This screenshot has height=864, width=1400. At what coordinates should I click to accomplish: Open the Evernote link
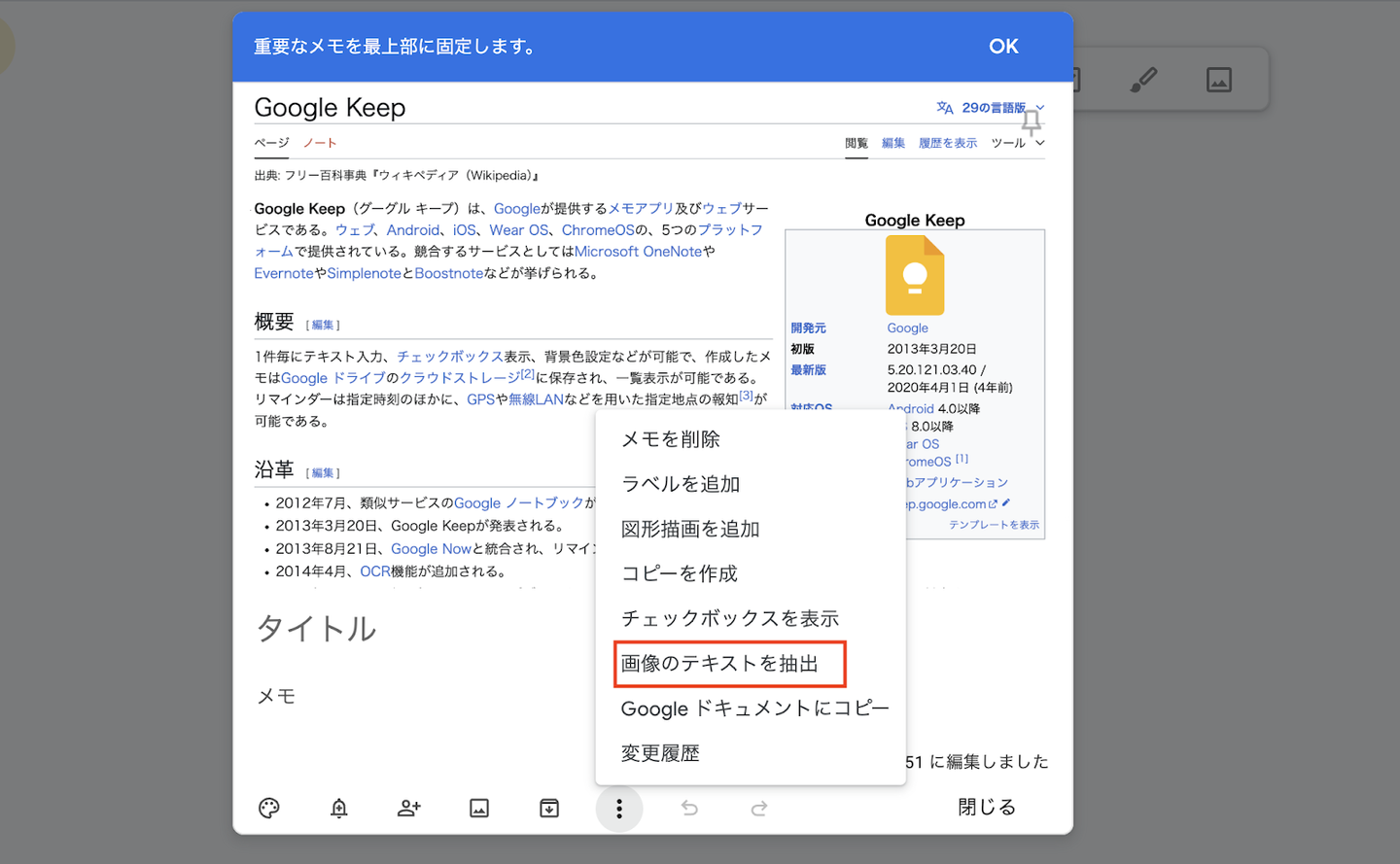pos(284,273)
